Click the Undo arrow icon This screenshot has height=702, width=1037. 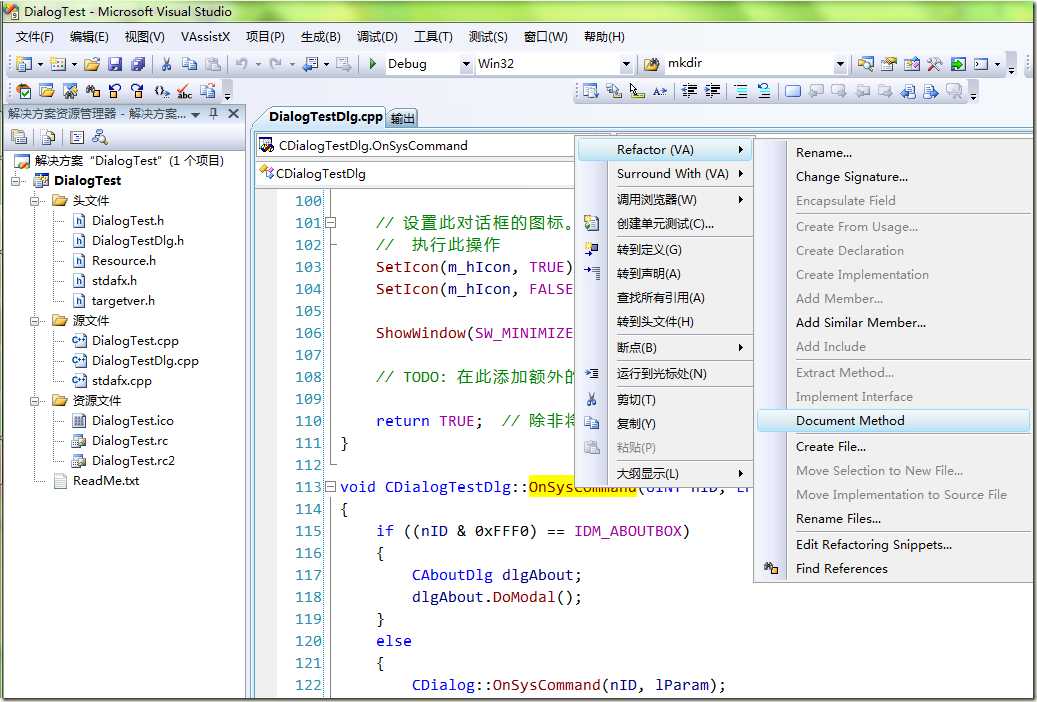pos(241,64)
